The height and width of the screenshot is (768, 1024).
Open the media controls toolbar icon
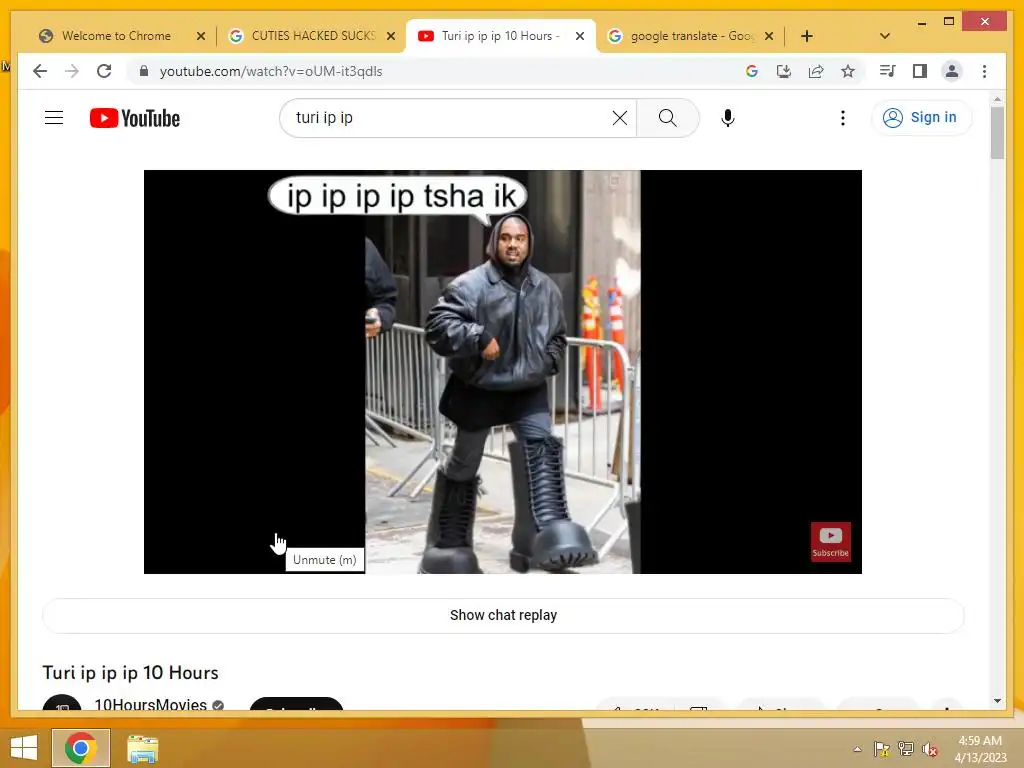(x=888, y=71)
